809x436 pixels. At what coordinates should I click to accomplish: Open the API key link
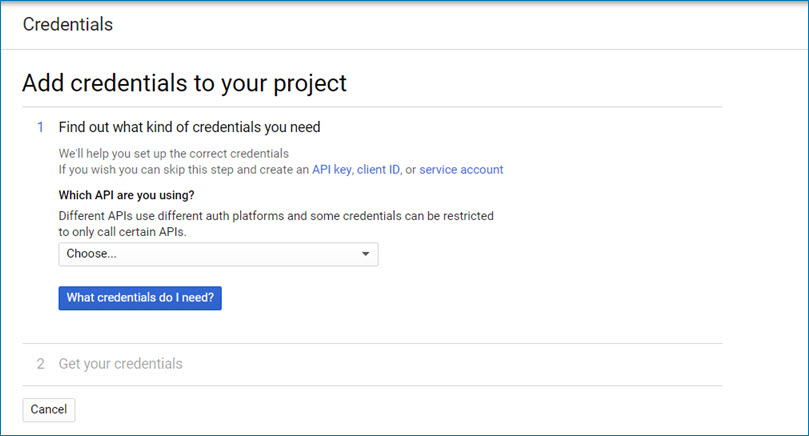[331, 170]
